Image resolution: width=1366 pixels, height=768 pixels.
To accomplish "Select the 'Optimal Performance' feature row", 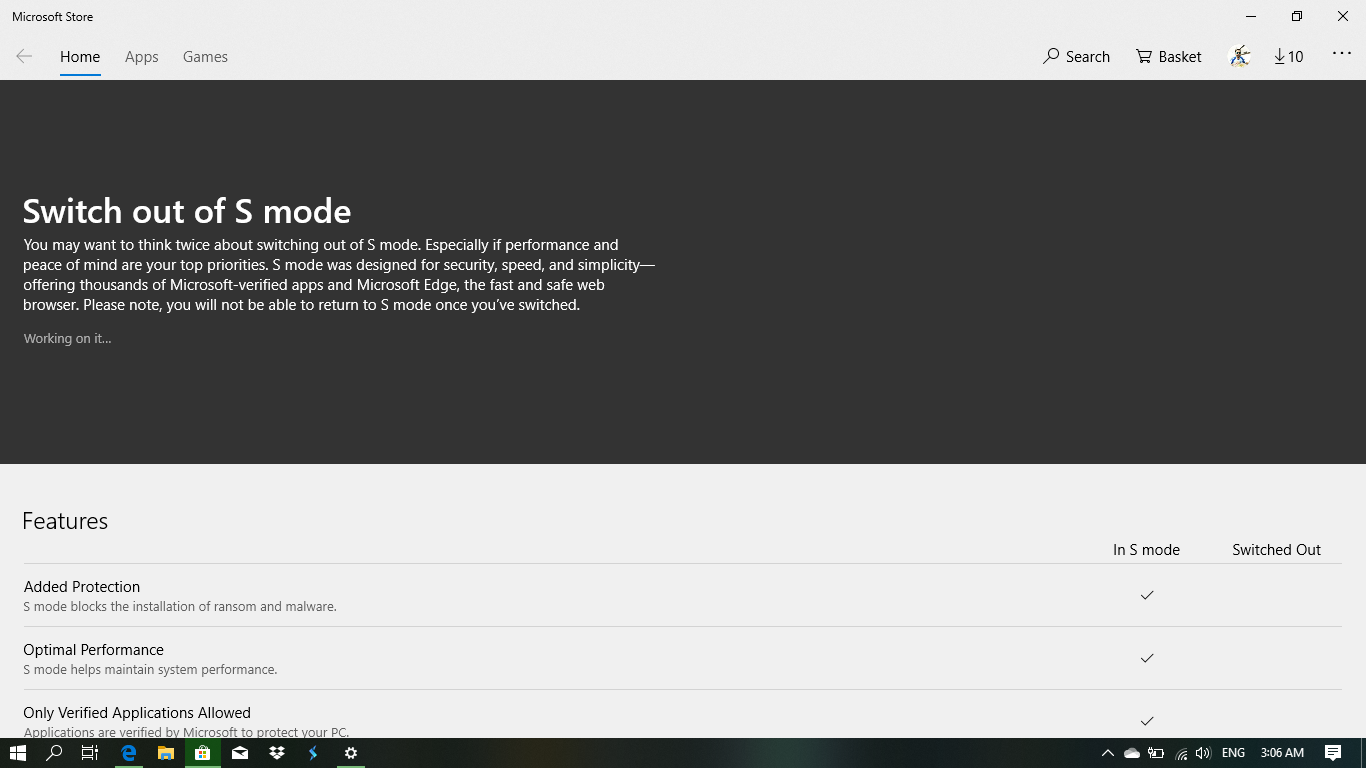I will coord(682,658).
